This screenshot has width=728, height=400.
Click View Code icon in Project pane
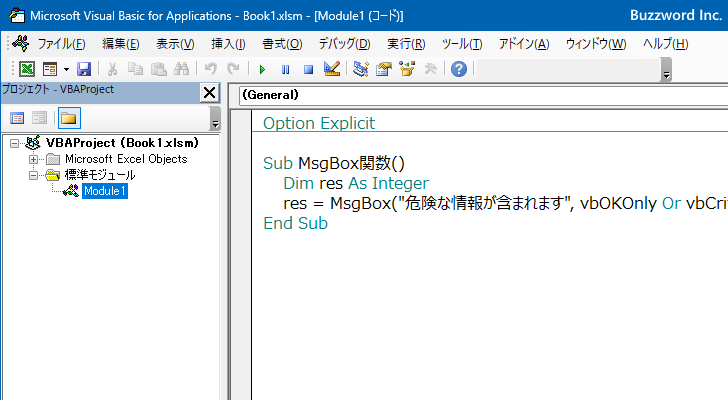pyautogui.click(x=17, y=118)
